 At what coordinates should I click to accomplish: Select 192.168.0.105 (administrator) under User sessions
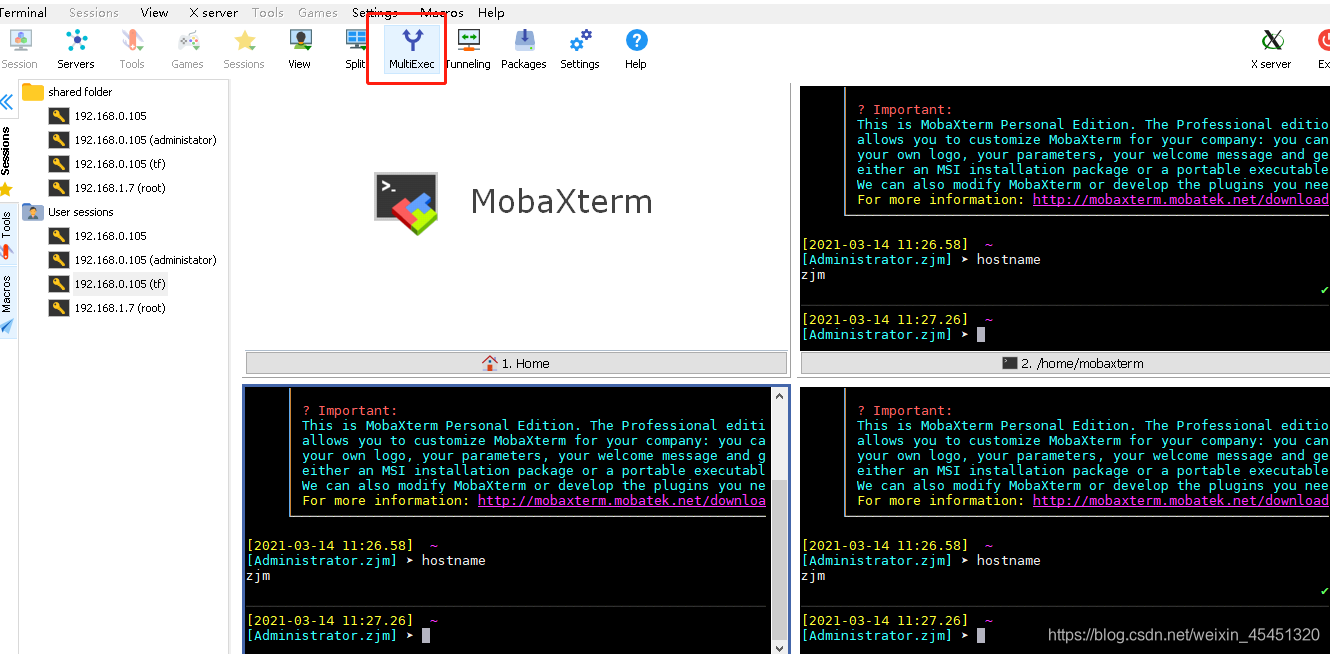click(x=145, y=260)
